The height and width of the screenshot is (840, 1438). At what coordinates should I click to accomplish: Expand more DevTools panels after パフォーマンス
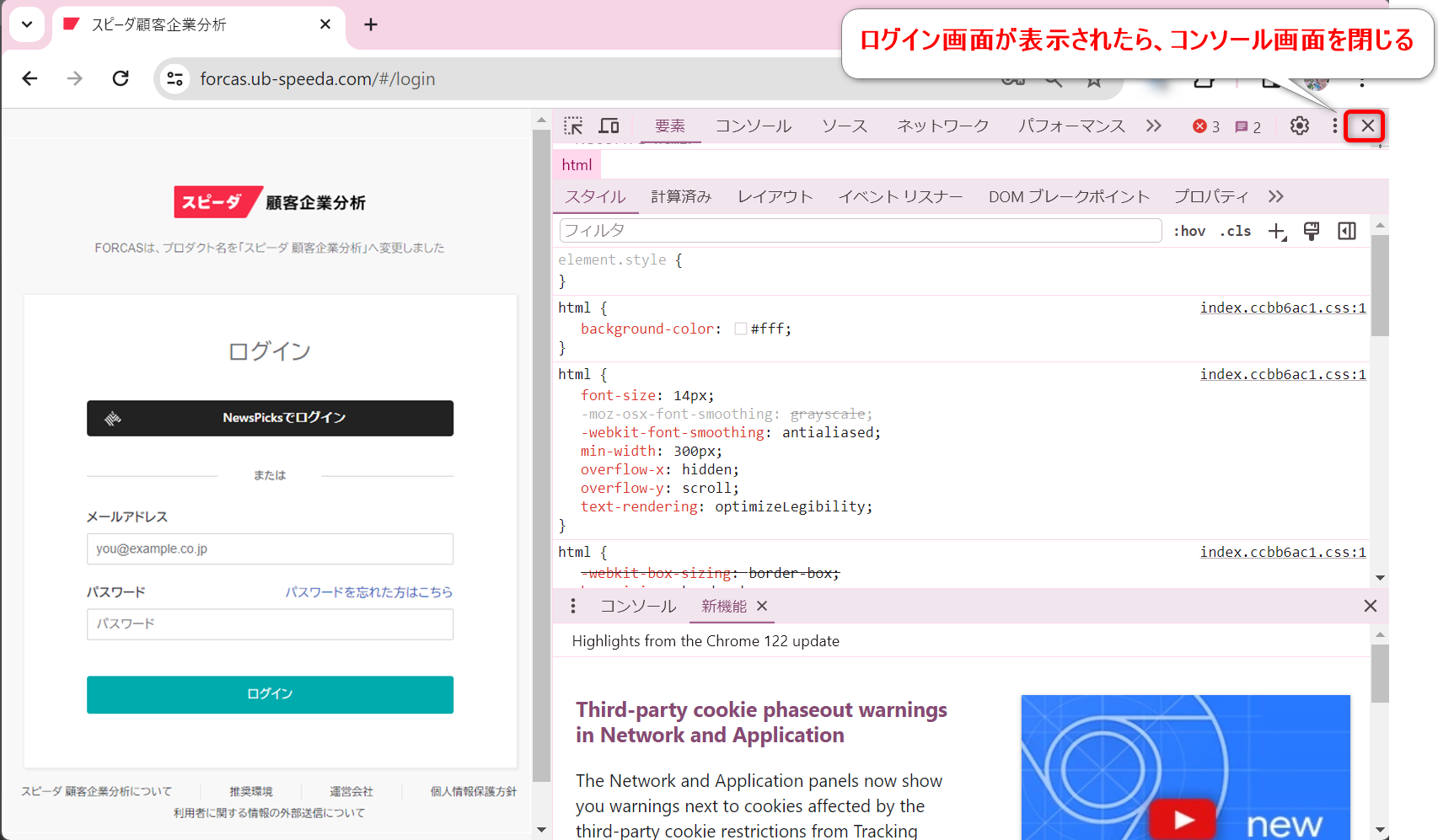point(1153,126)
